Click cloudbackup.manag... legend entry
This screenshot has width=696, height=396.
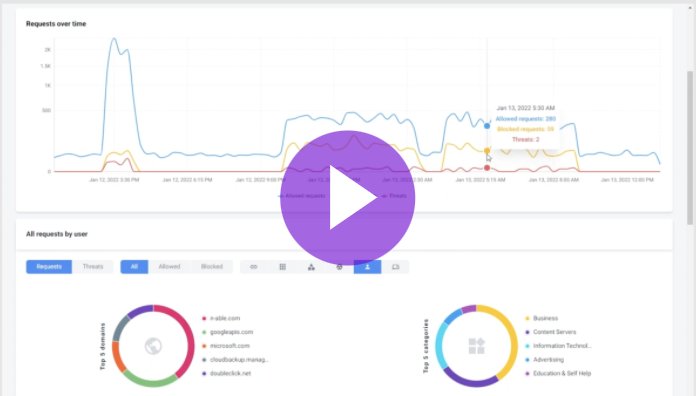pos(235,360)
